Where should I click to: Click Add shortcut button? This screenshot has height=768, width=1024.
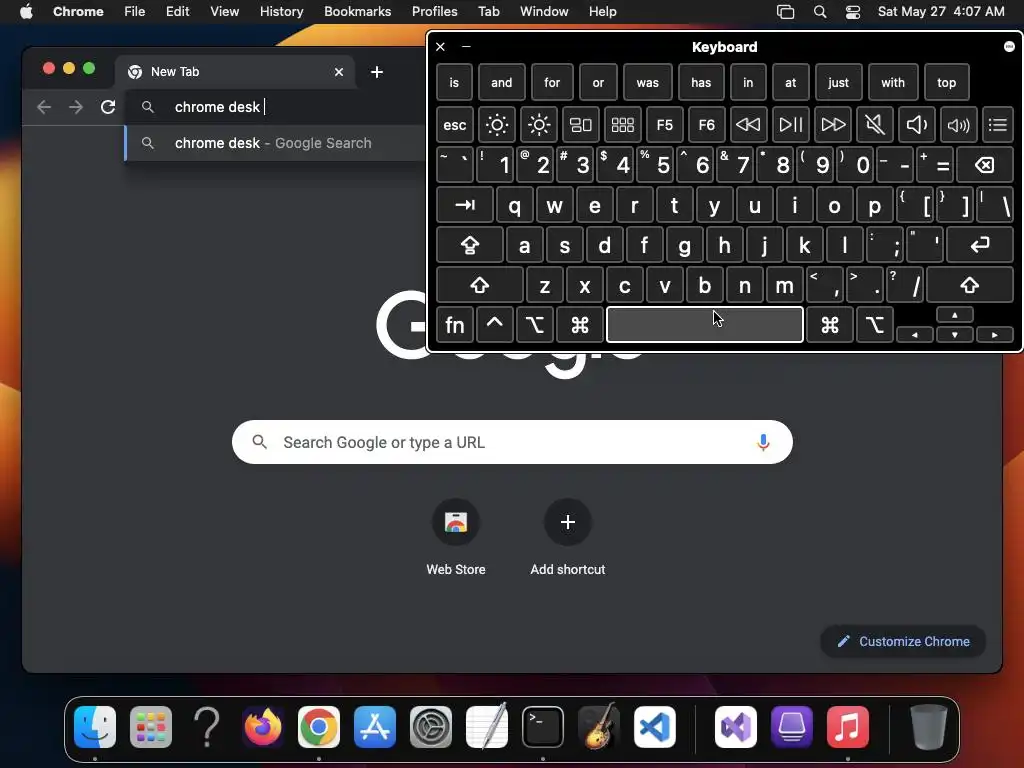[x=568, y=538]
